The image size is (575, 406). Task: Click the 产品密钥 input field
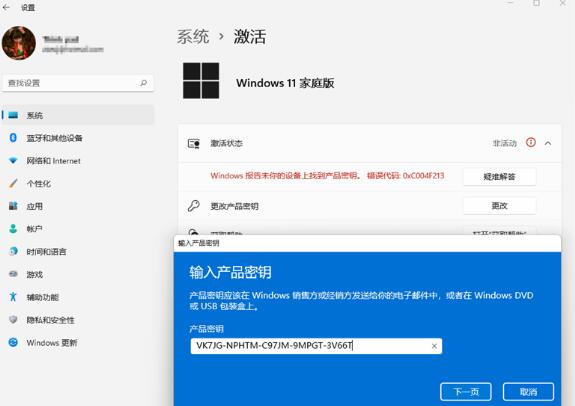[316, 346]
